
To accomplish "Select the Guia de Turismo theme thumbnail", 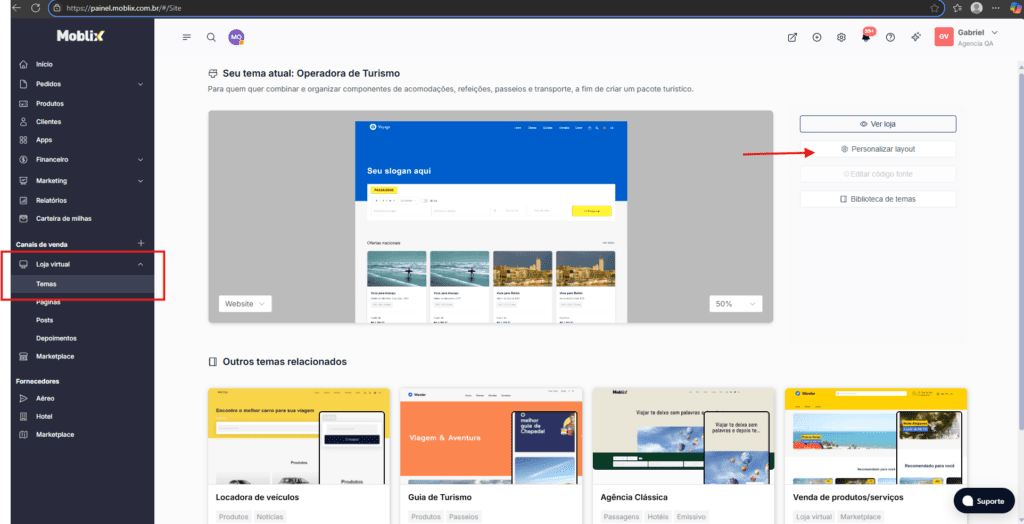I will (490, 435).
